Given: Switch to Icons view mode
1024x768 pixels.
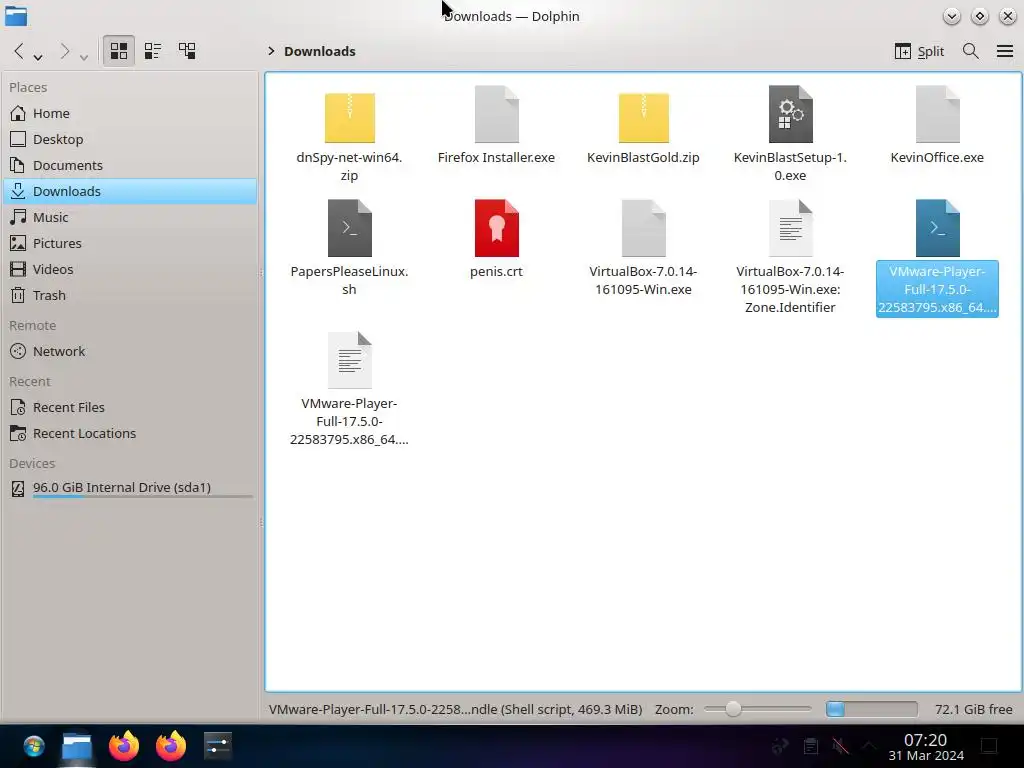Looking at the screenshot, I should tap(119, 51).
